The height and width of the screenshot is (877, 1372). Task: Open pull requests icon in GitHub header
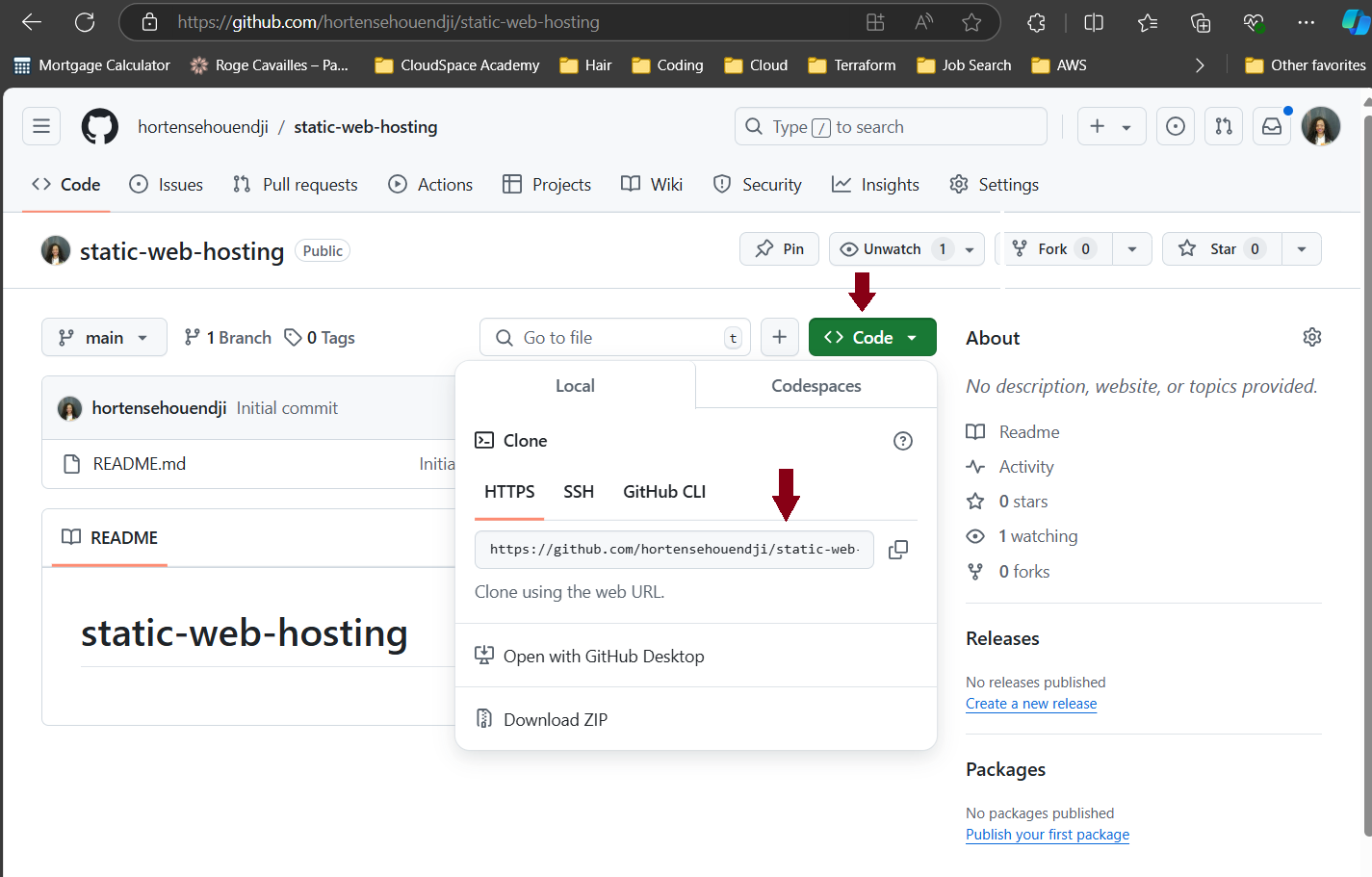(1224, 126)
